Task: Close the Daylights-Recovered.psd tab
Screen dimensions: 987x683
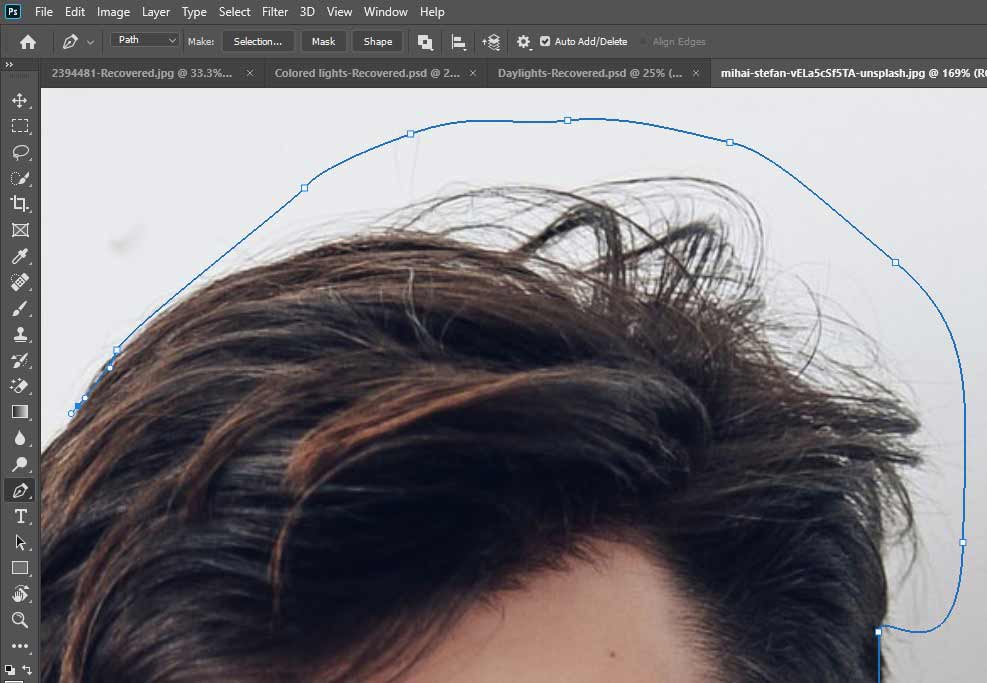Action: pos(696,73)
